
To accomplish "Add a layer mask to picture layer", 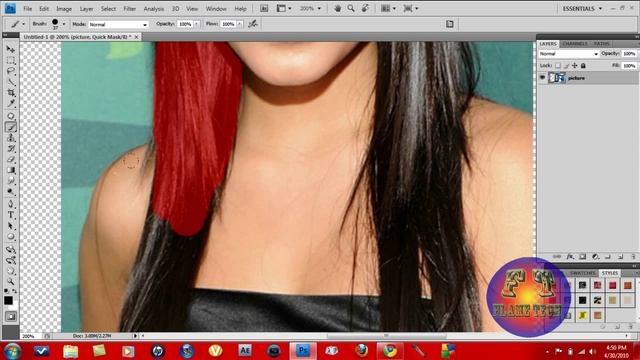I will 582,257.
